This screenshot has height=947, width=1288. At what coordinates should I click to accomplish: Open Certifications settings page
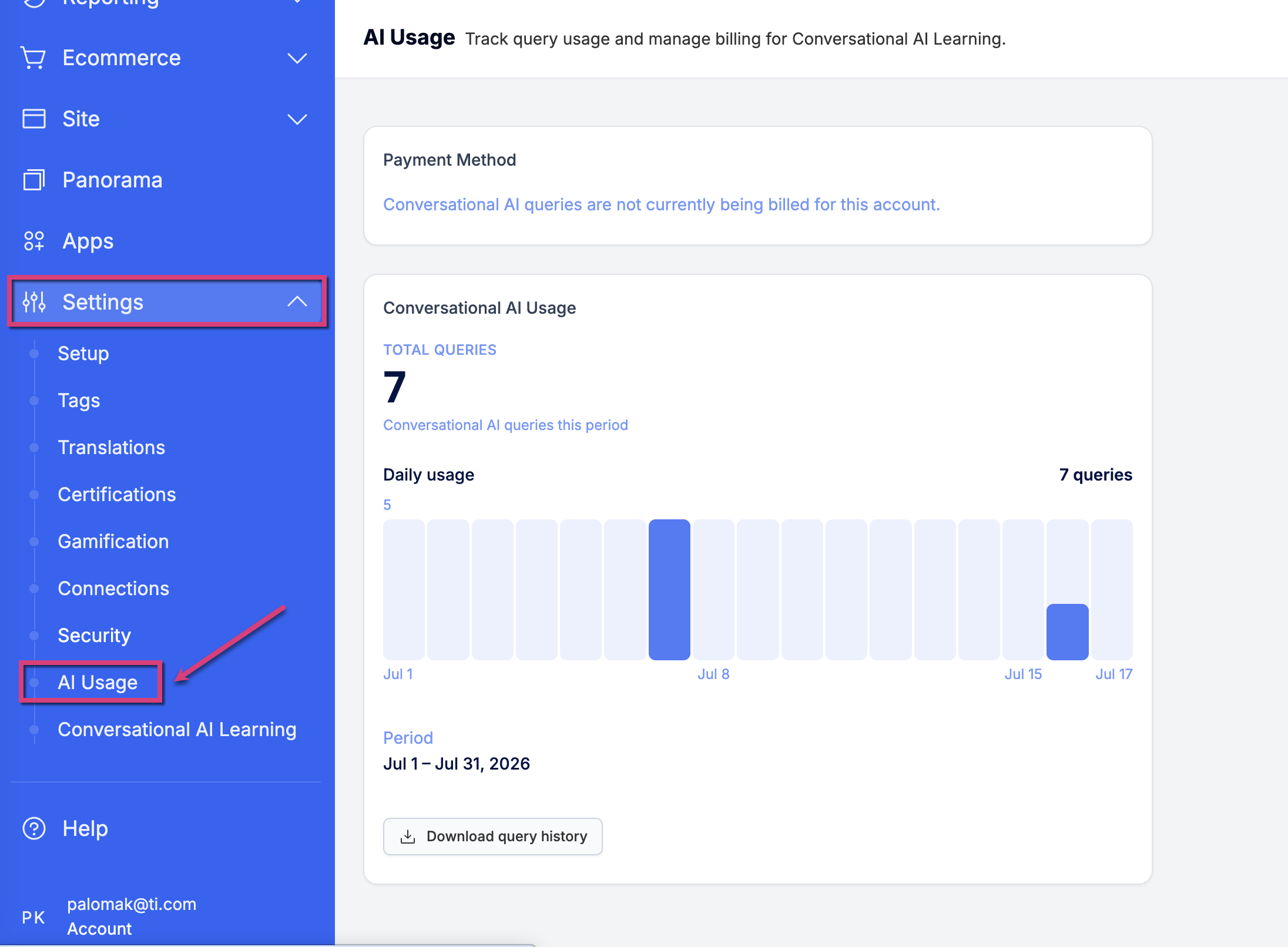[117, 495]
